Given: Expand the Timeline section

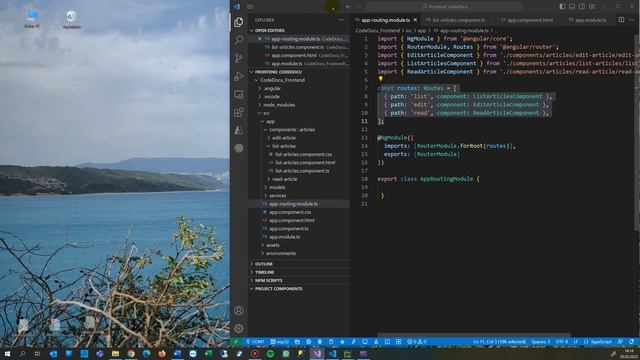Looking at the screenshot, I should coord(299,272).
